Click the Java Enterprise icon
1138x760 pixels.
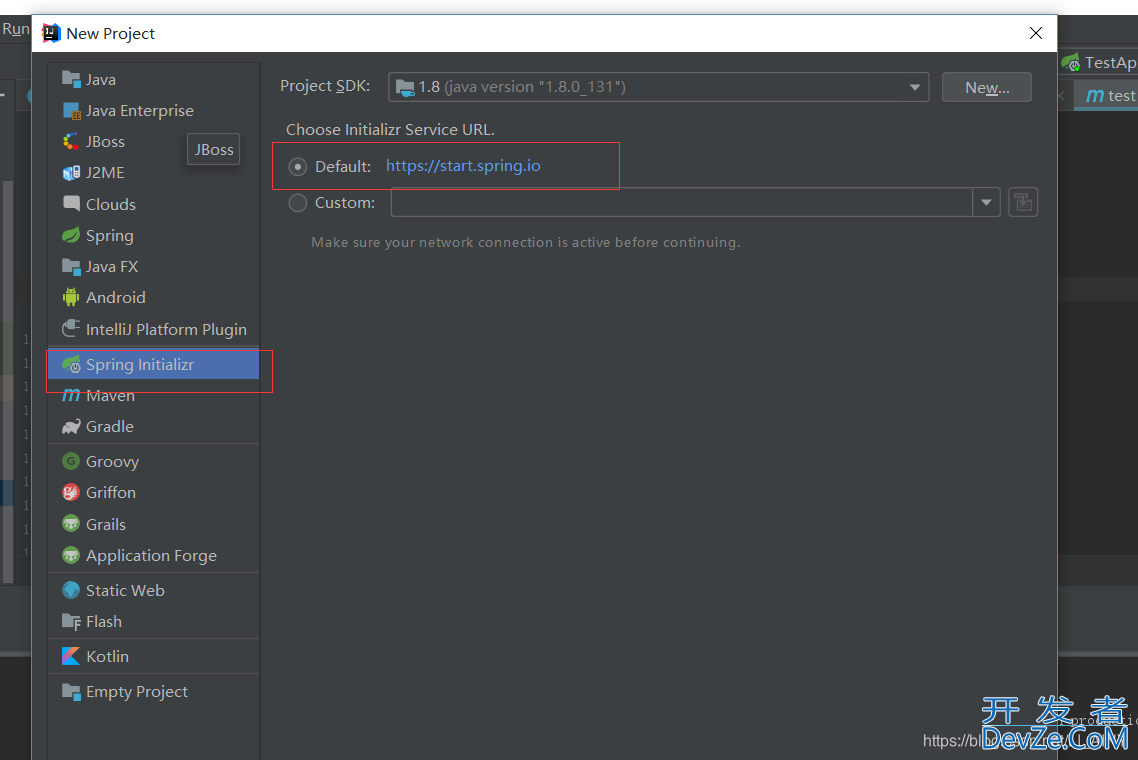click(71, 110)
